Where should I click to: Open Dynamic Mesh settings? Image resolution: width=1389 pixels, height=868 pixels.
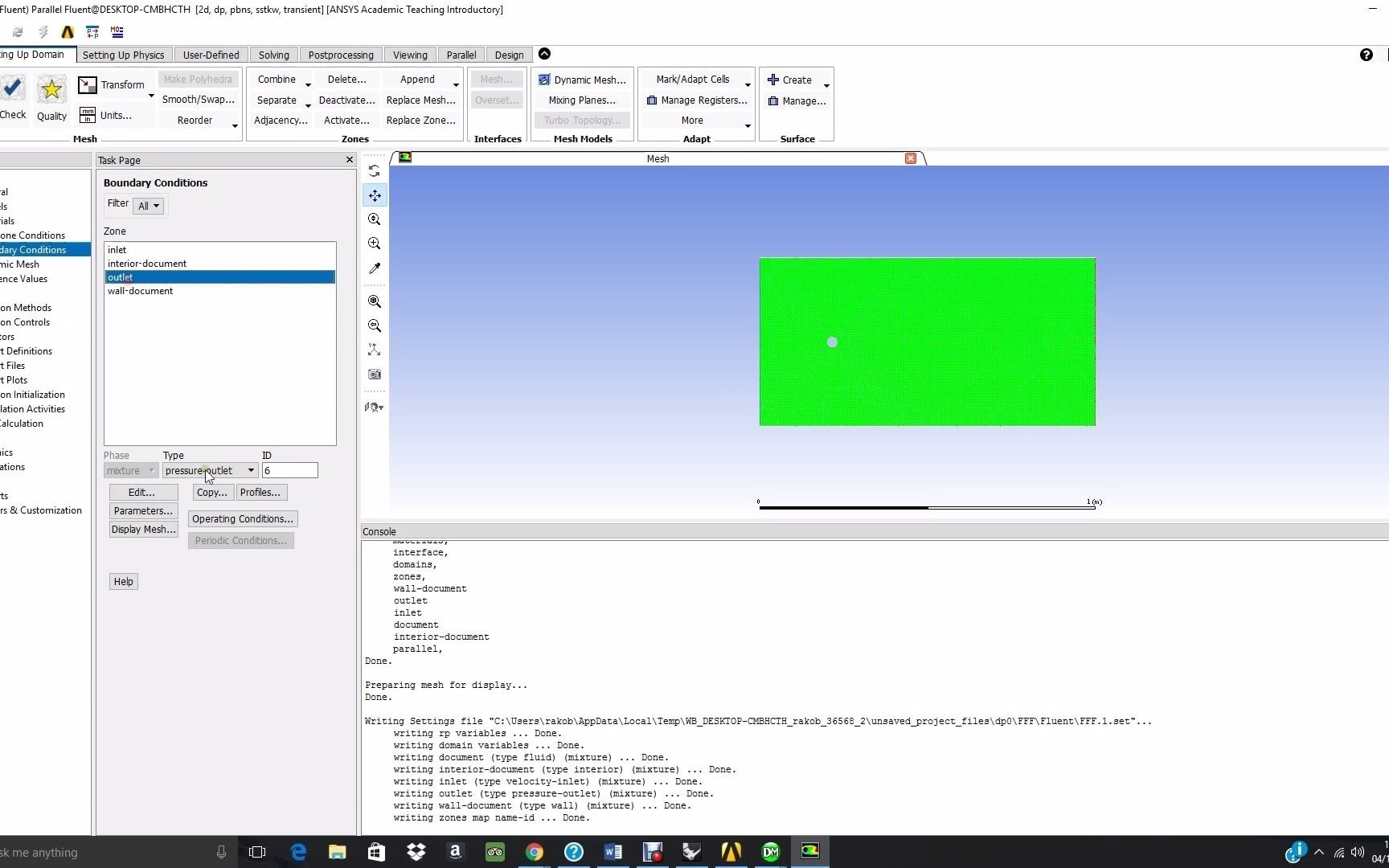[x=583, y=80]
